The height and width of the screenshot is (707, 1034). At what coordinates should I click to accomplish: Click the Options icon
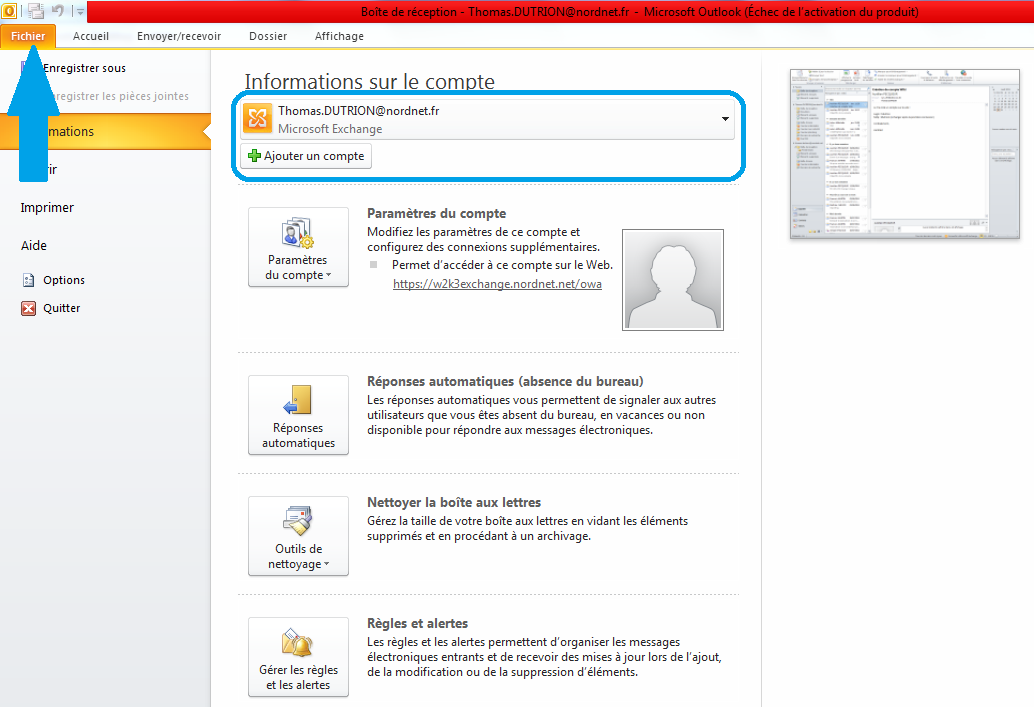pyautogui.click(x=28, y=280)
